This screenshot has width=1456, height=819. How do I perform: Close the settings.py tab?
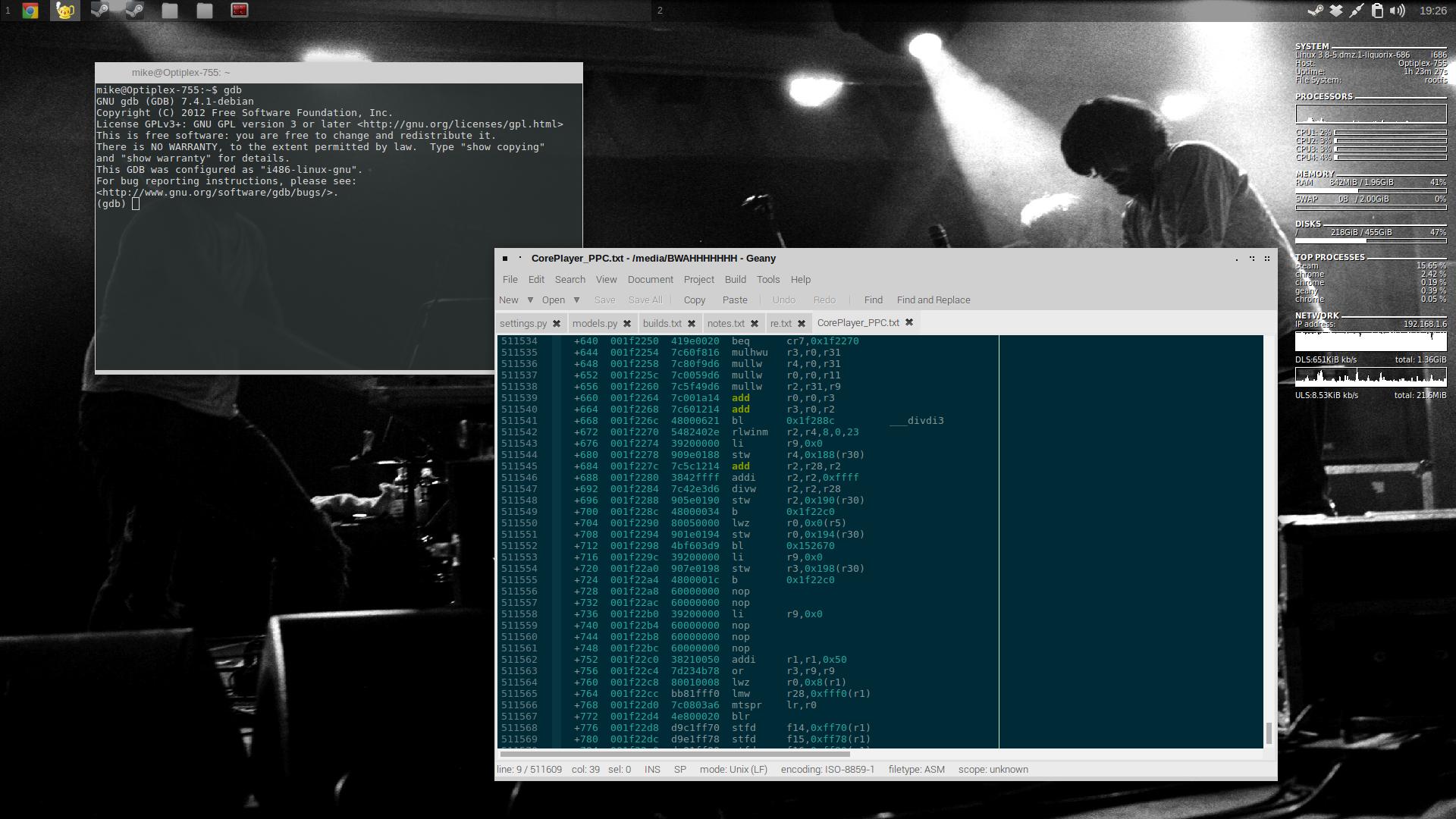(x=557, y=324)
